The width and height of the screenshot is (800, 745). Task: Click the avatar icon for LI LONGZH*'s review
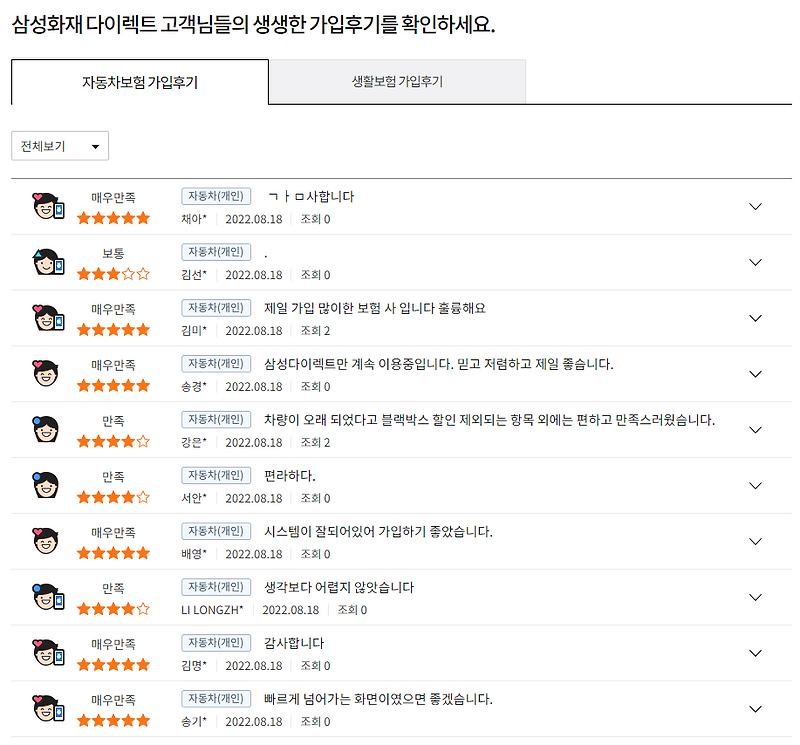(48, 597)
